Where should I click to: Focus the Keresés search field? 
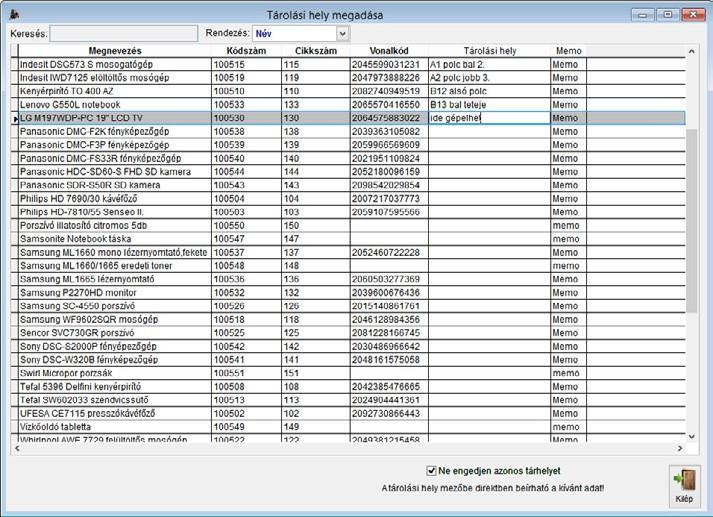tap(124, 34)
